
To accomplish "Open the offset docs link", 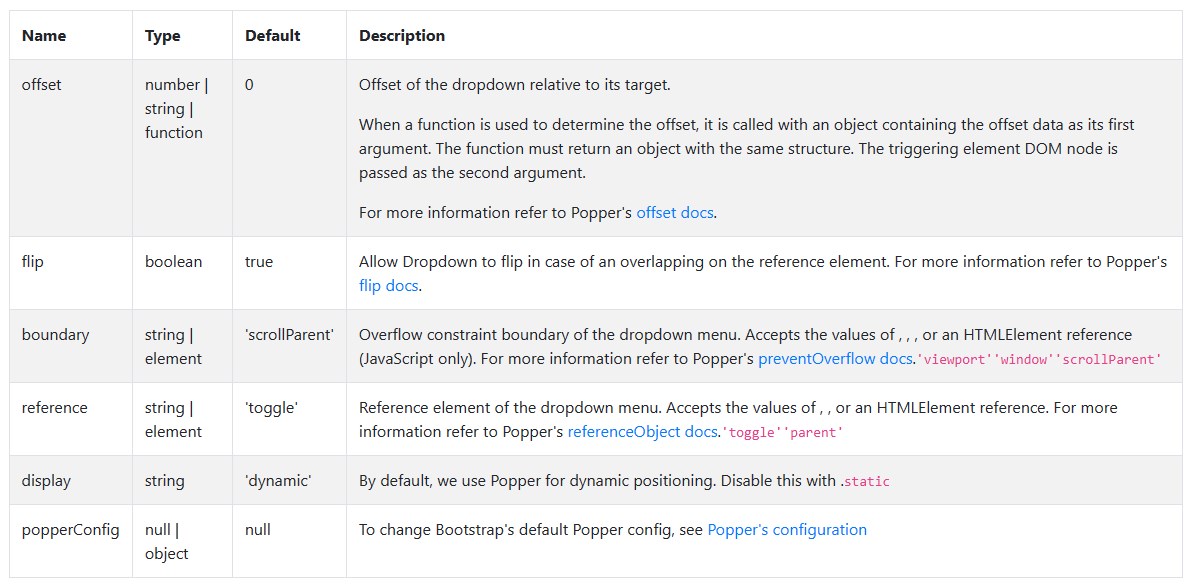I will pyautogui.click(x=674, y=212).
